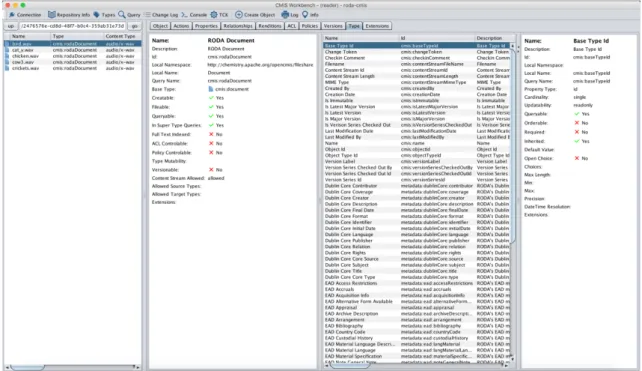Open the Log printer icon
This screenshot has width=642, height=371.
point(285,15)
